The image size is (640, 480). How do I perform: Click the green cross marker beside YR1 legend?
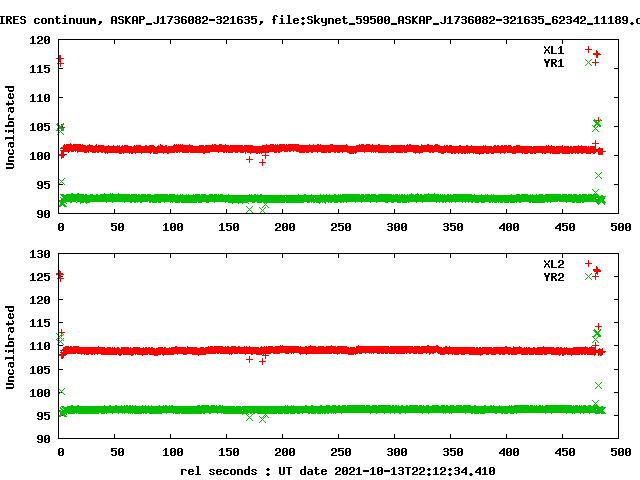coord(588,62)
